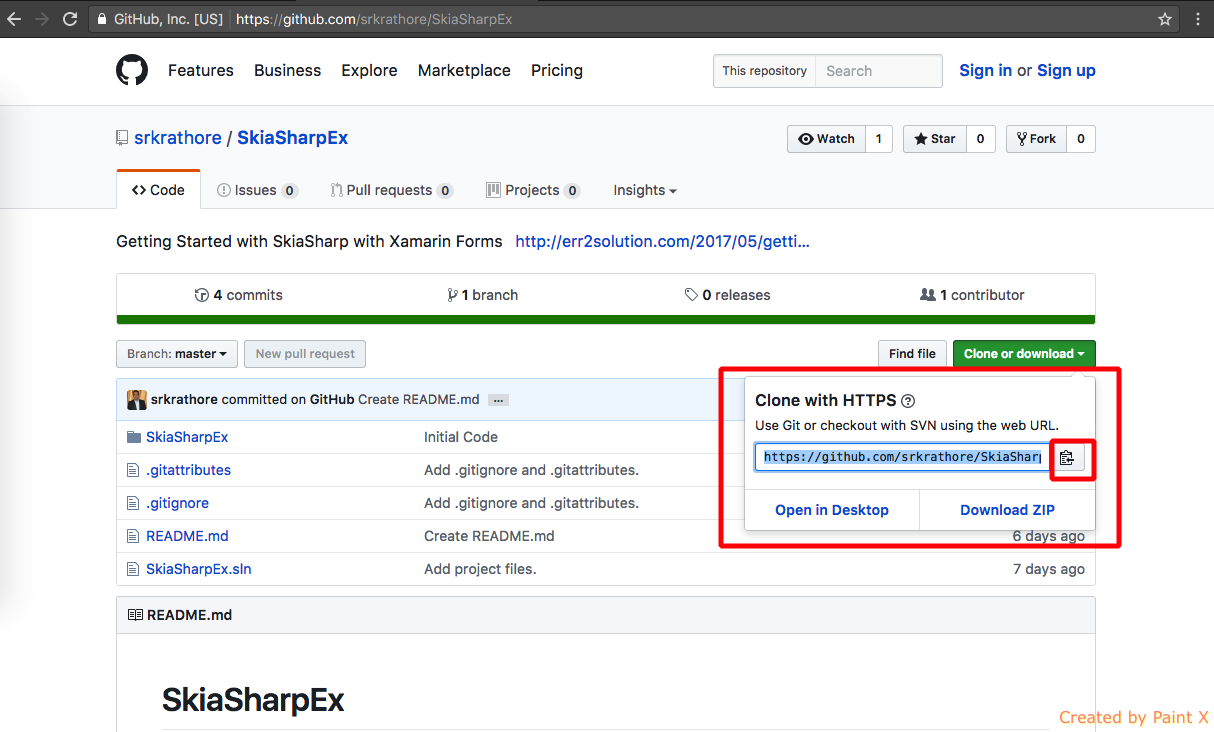Open the SkiaSharpEx folder
The image size is (1214, 732).
[x=187, y=437]
